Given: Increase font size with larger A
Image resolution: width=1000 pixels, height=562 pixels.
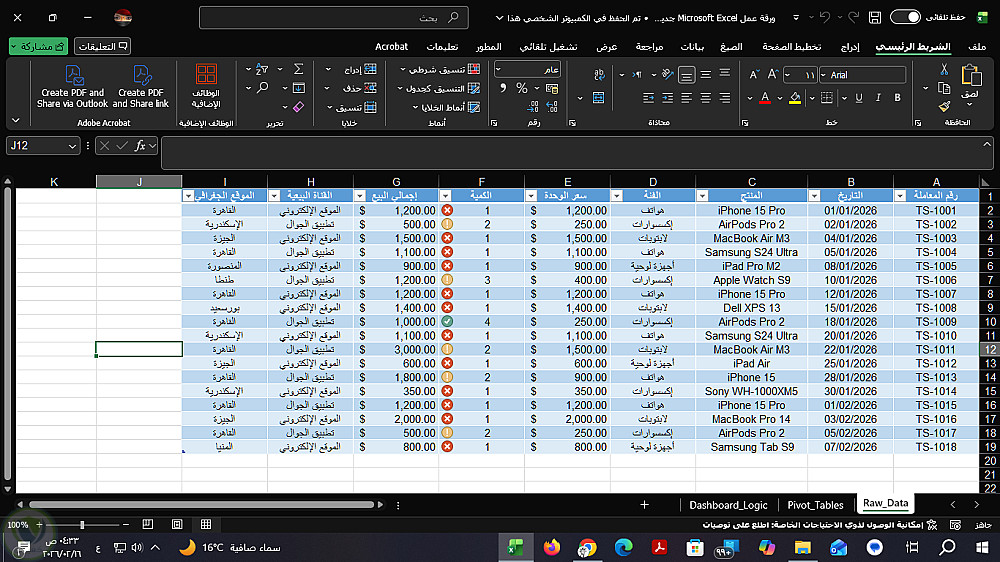Looking at the screenshot, I should tap(773, 75).
